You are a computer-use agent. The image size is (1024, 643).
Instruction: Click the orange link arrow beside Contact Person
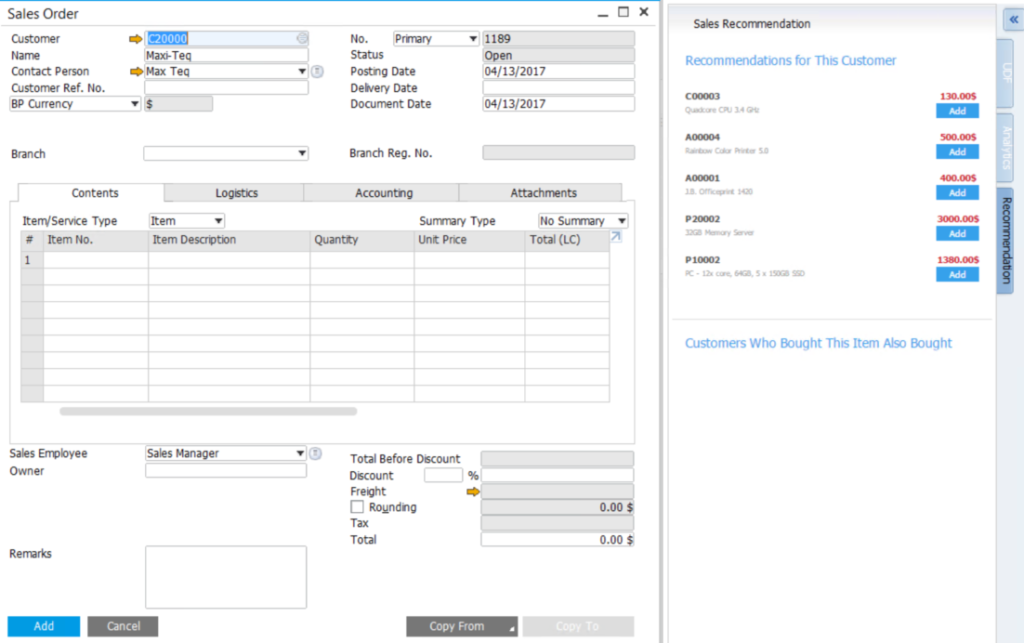pos(135,71)
